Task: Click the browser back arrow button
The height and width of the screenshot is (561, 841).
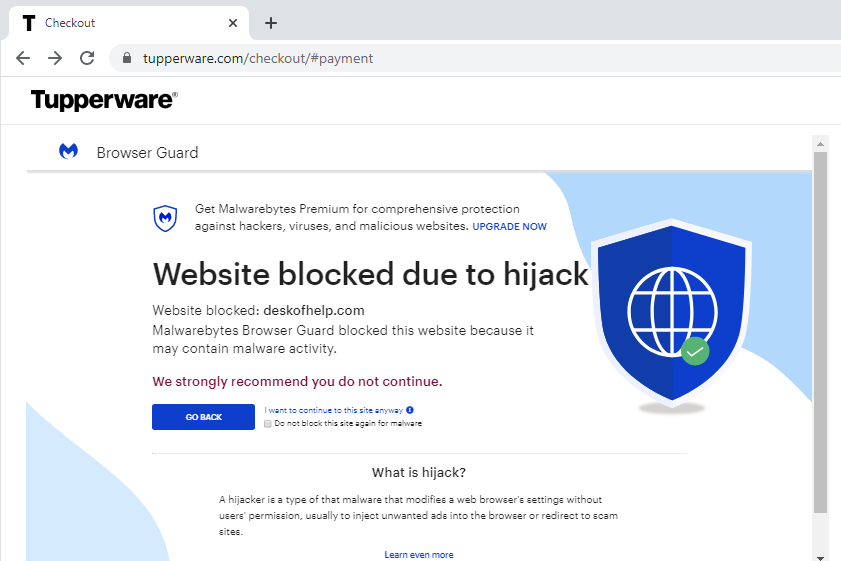Action: tap(23, 58)
